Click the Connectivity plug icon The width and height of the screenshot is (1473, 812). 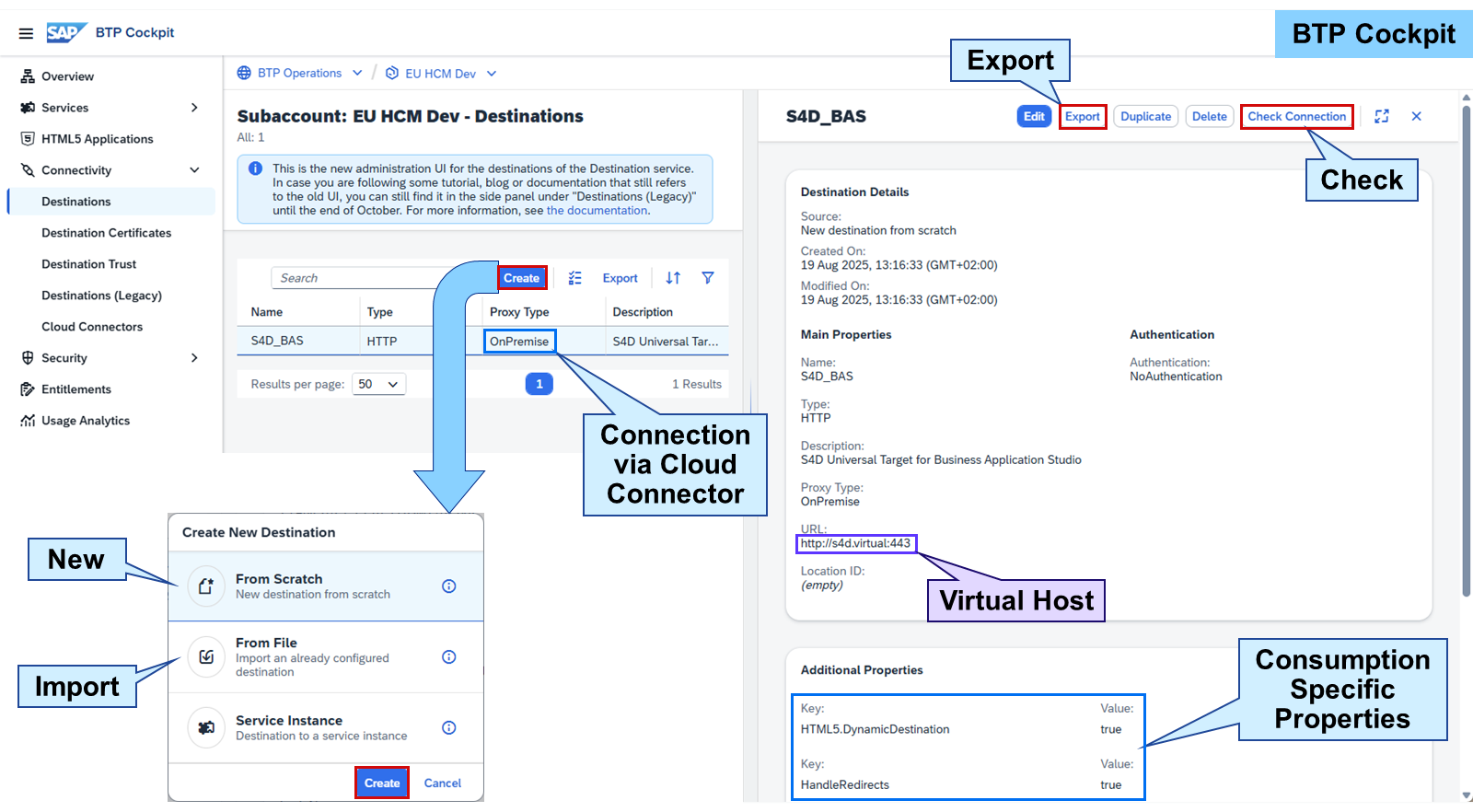pos(28,170)
